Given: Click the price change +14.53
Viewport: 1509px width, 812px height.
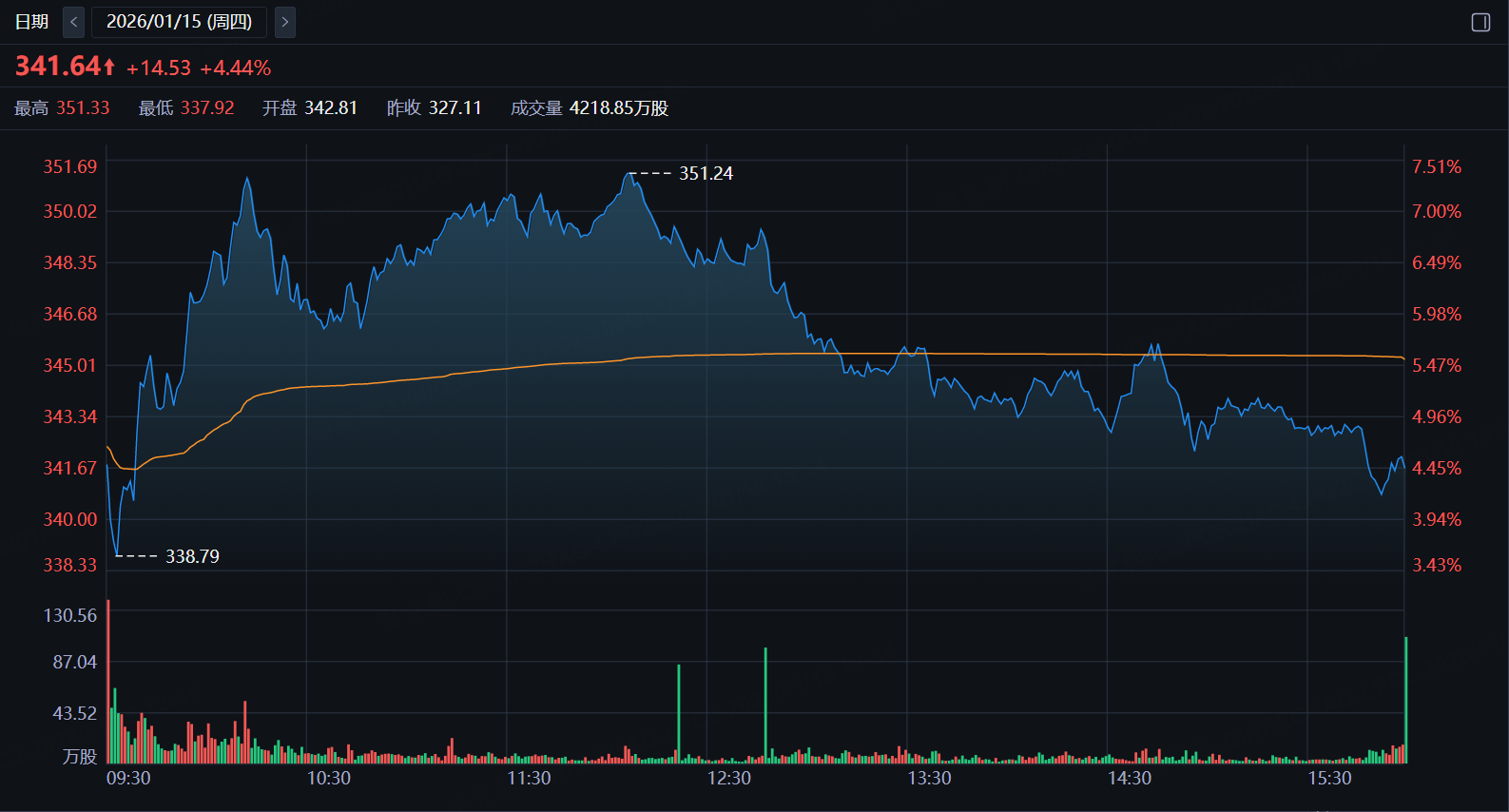Looking at the screenshot, I should click(x=158, y=68).
